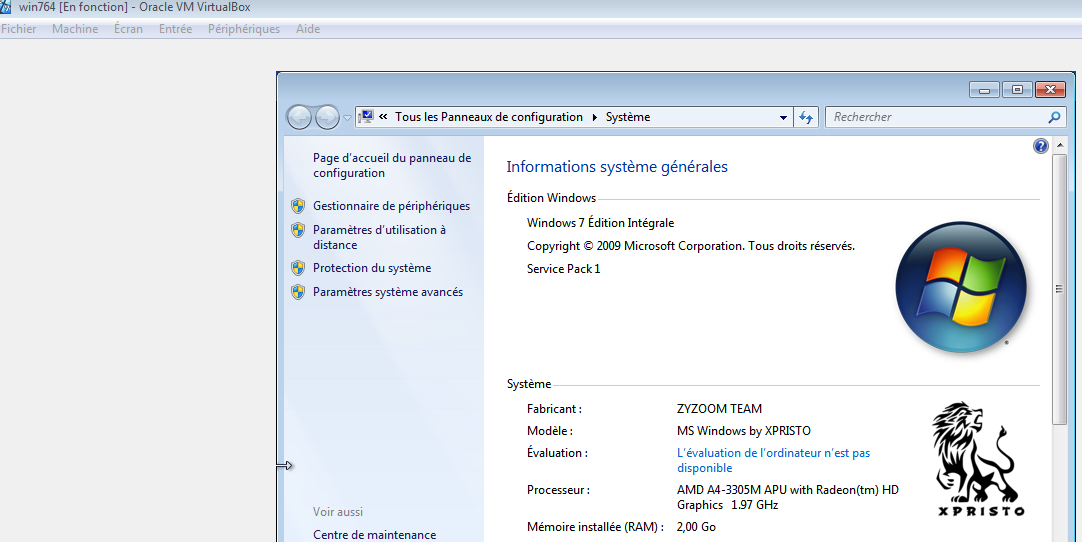Screen dimensions: 1082x542
Task: Open the Écran menu
Action: click(x=128, y=29)
